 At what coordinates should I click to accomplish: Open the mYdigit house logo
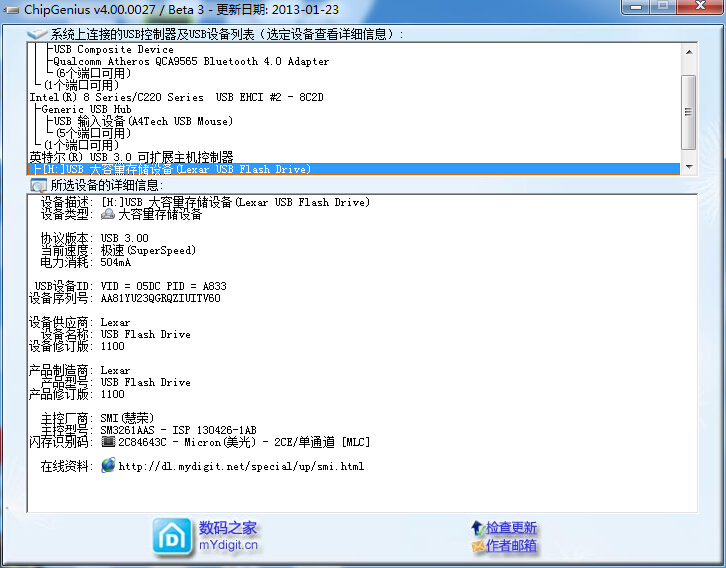coord(172,536)
